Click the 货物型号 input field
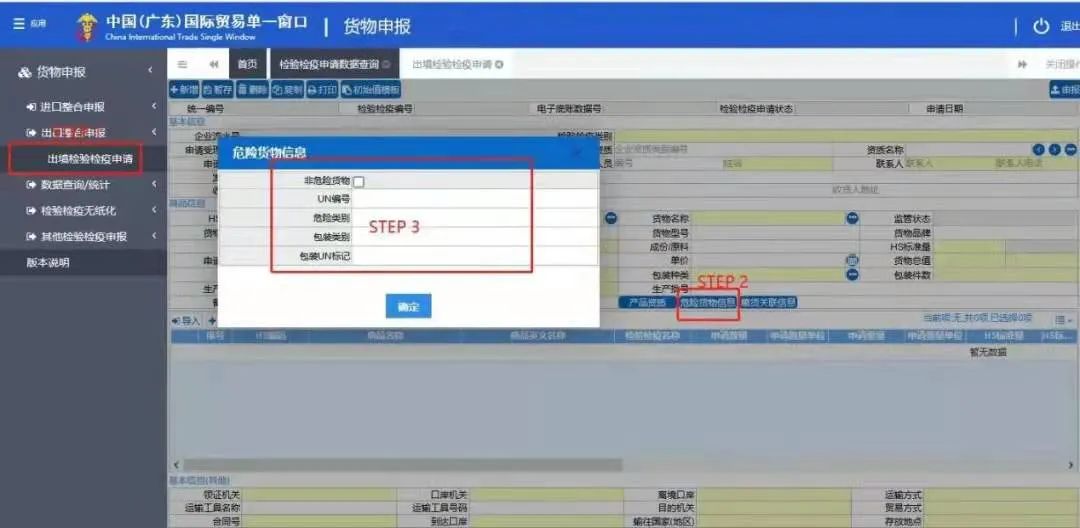This screenshot has height=528, width=1080. [x=775, y=233]
